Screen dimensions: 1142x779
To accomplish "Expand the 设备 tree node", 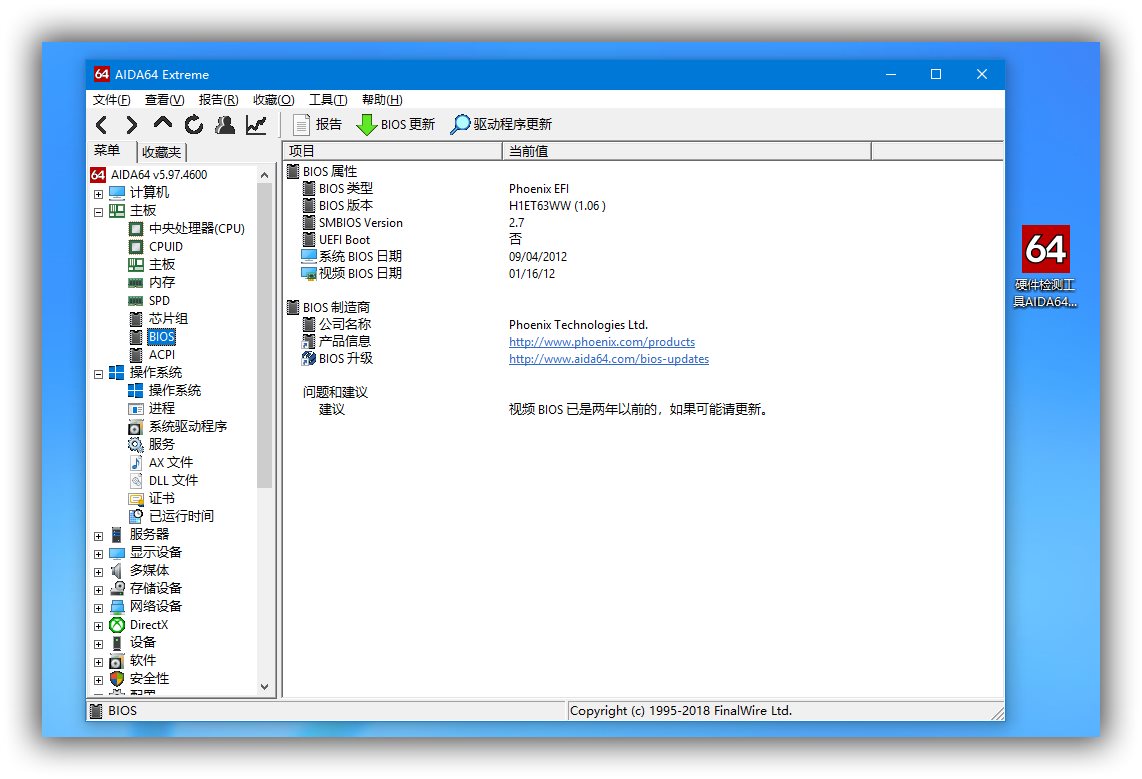I will point(98,644).
